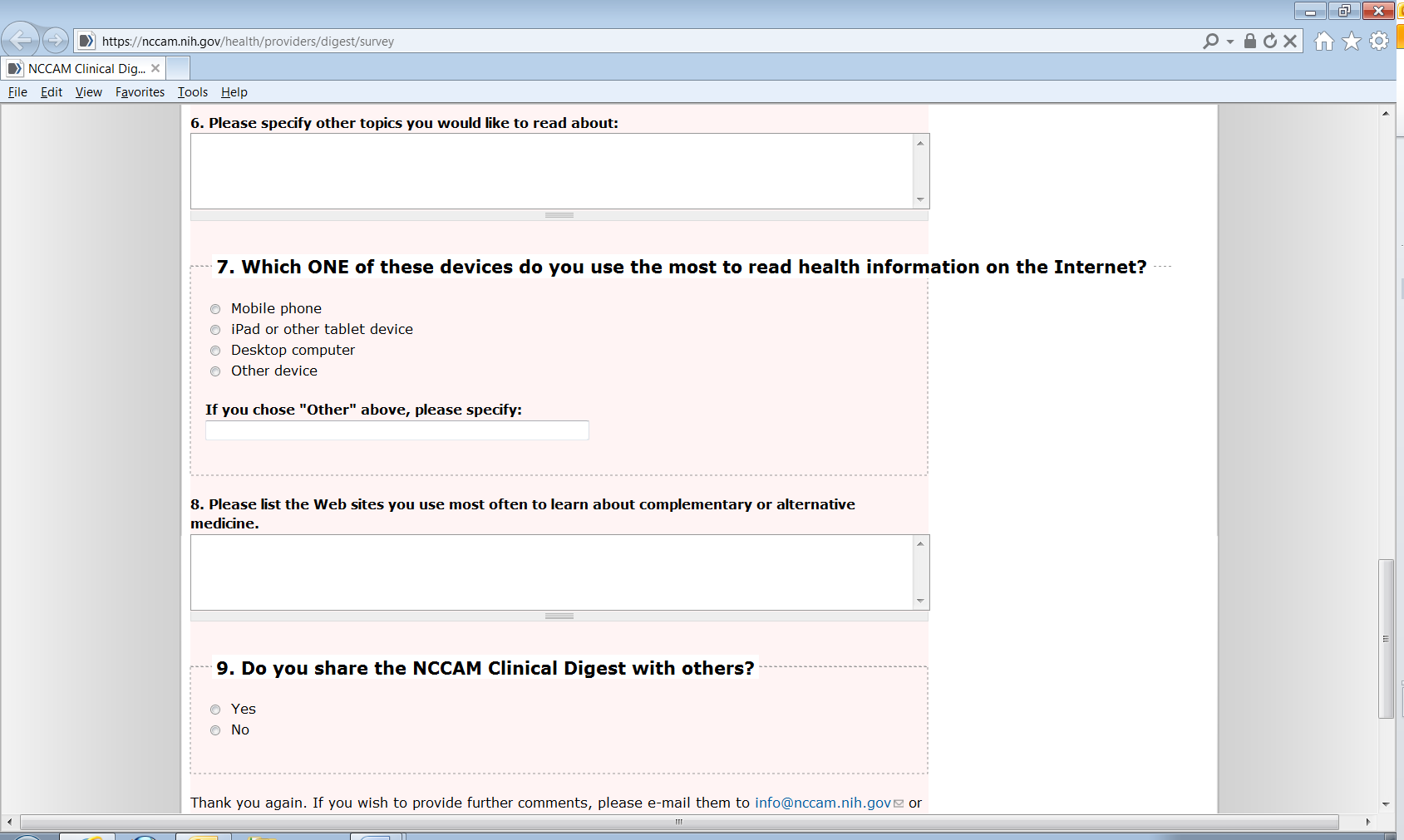Open the File menu
Image resolution: width=1404 pixels, height=840 pixels.
point(17,92)
